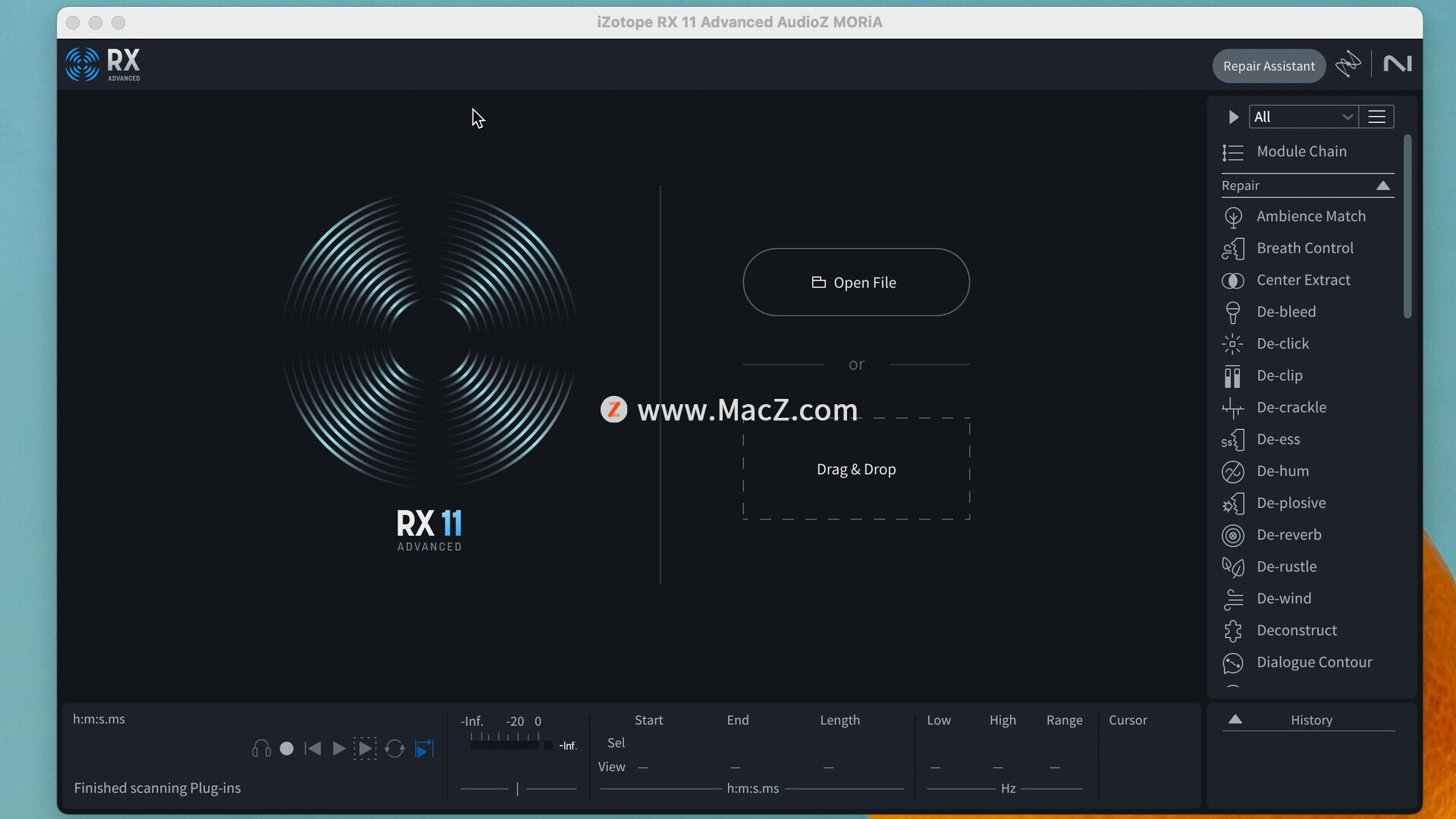The image size is (1456, 819).
Task: Click the Open File button
Action: 856,282
